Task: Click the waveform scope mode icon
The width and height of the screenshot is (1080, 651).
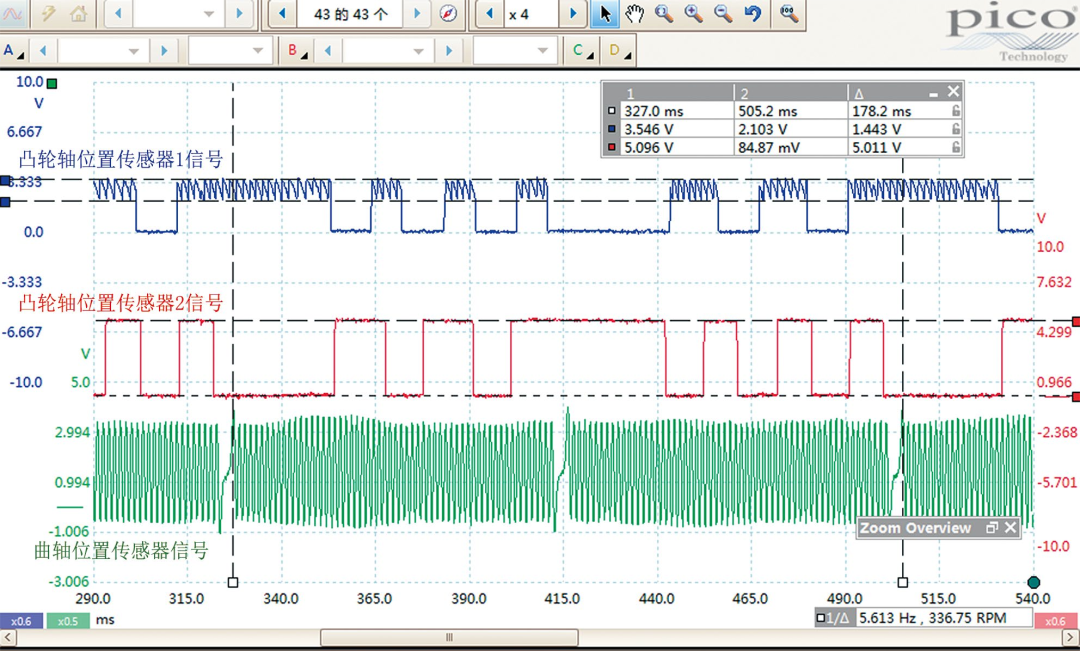Action: tap(13, 14)
